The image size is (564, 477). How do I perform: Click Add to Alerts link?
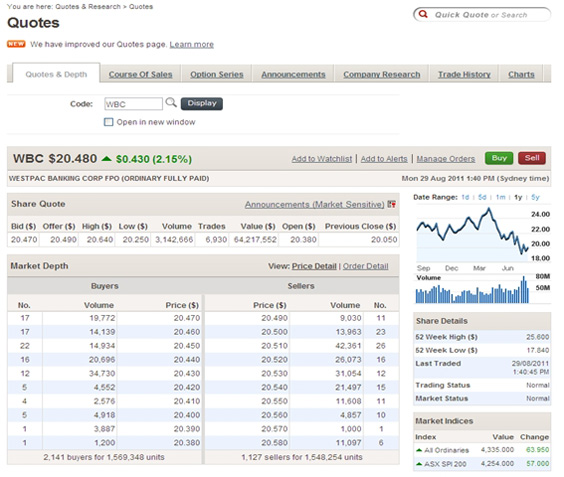click(x=384, y=159)
